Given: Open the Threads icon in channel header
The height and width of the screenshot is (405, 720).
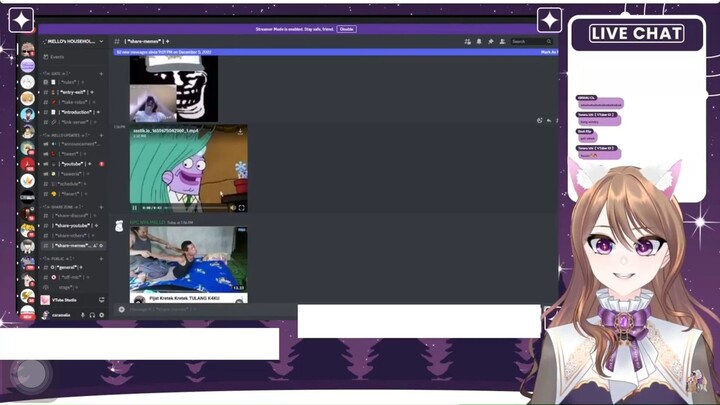Looking at the screenshot, I should point(467,41).
